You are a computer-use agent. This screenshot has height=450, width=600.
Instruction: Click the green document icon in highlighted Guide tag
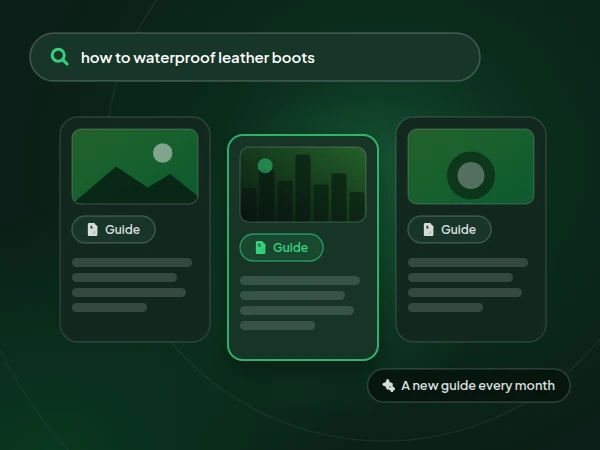tap(261, 248)
